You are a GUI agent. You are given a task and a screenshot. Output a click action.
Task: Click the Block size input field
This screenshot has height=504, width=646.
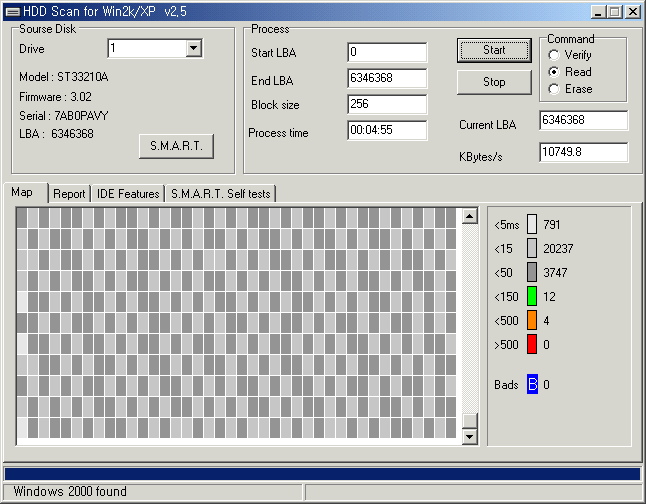pyautogui.click(x=387, y=105)
